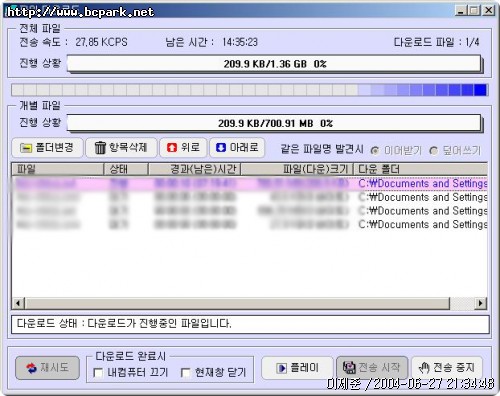Screen dimensions: 500x396
Task: Sort by the 파일 column header
Action: point(58,169)
